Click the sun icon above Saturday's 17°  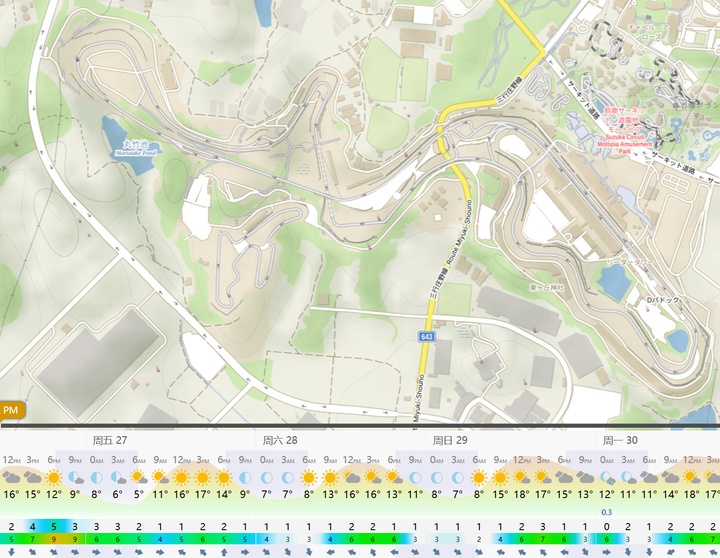pos(202,477)
